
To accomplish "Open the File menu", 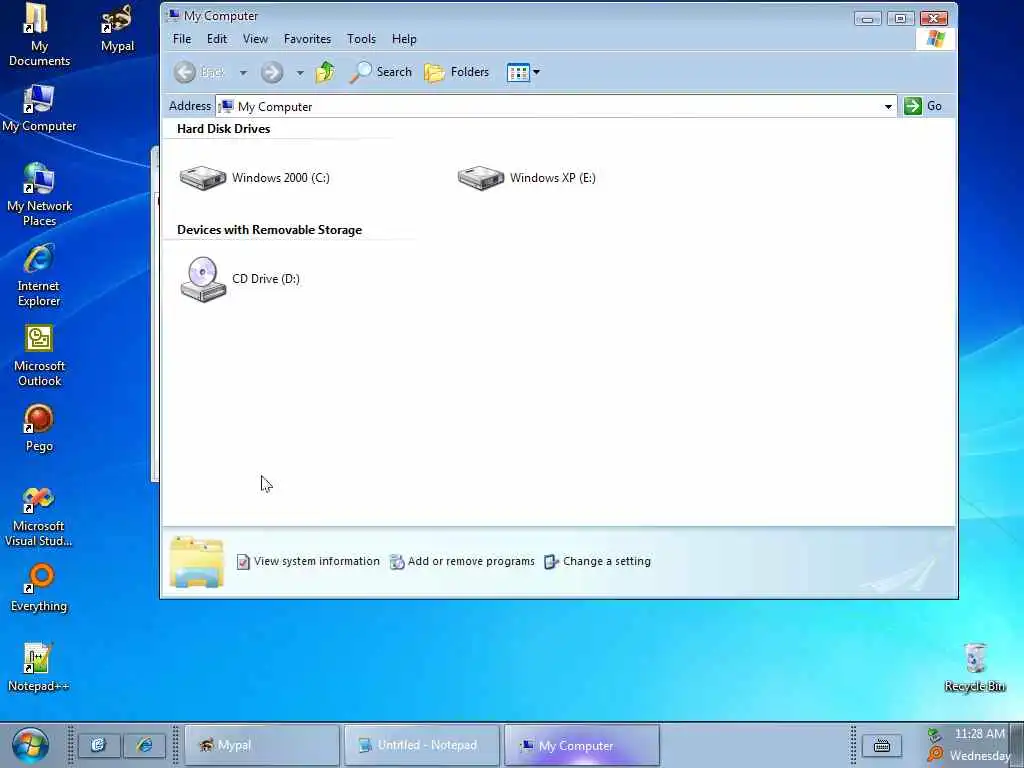I will click(x=182, y=39).
